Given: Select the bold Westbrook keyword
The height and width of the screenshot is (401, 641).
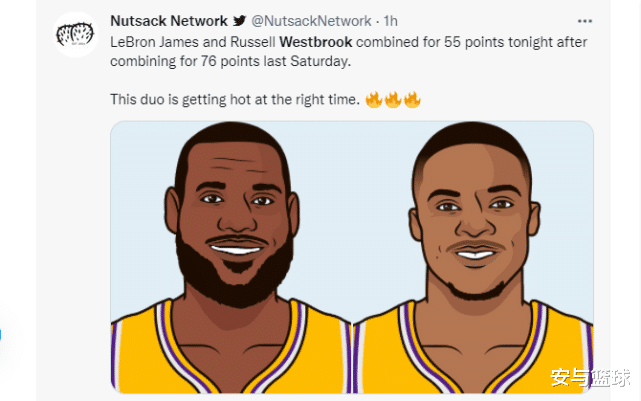Looking at the screenshot, I should pyautogui.click(x=316, y=42).
